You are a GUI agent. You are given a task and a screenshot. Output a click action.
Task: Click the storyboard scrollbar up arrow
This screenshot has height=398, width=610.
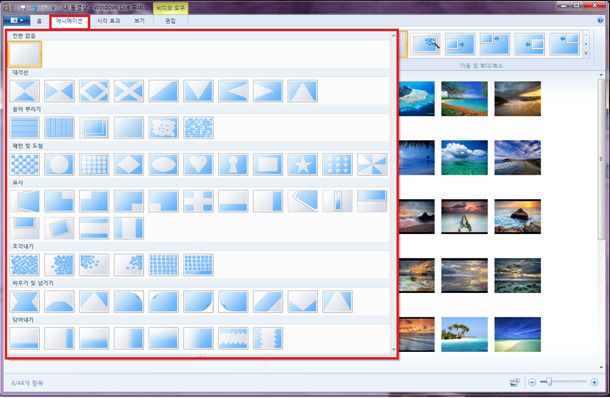tap(601, 74)
